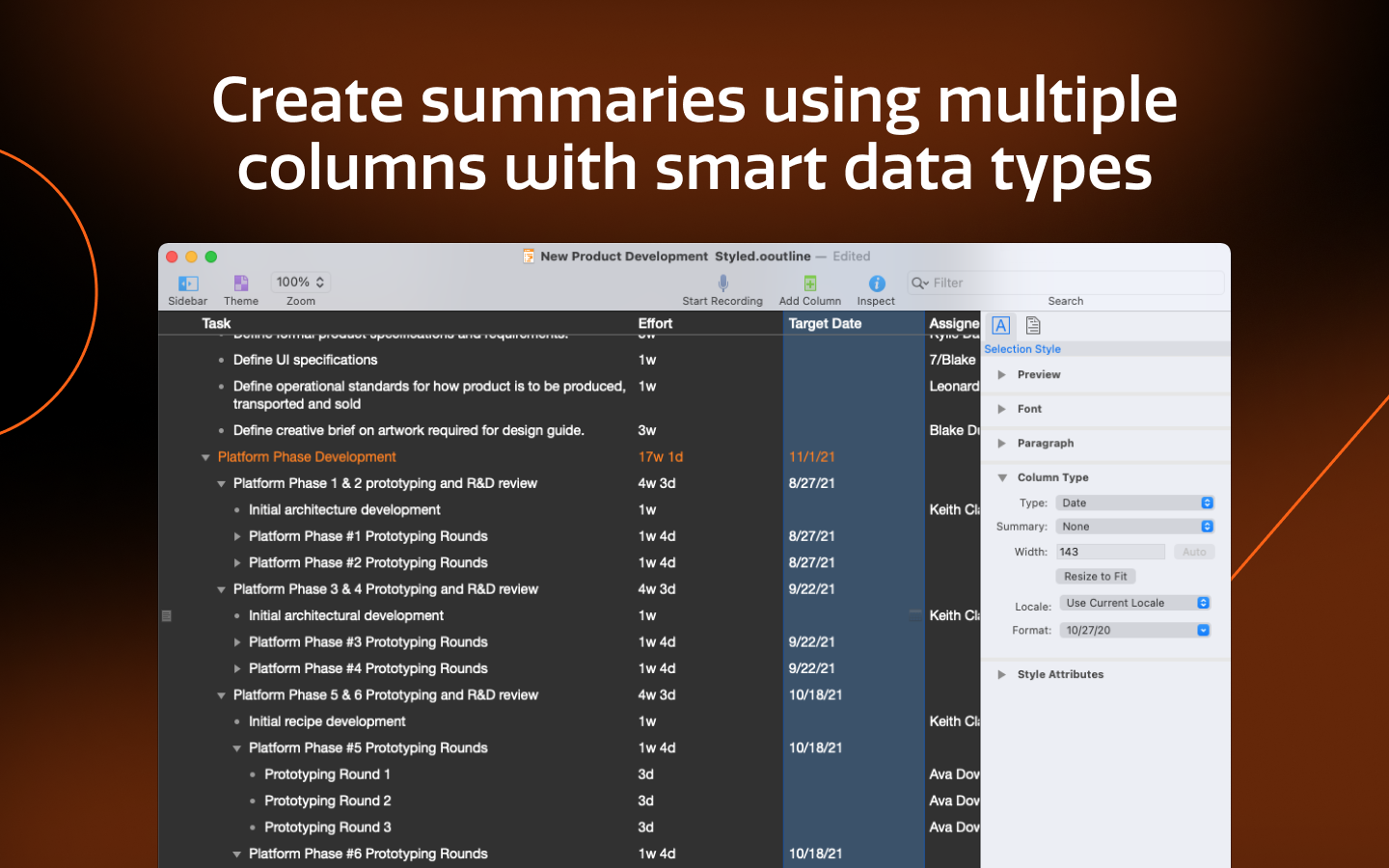Select the Prototyping Round 2 row
Screen dimensions: 1389x868
(x=328, y=801)
